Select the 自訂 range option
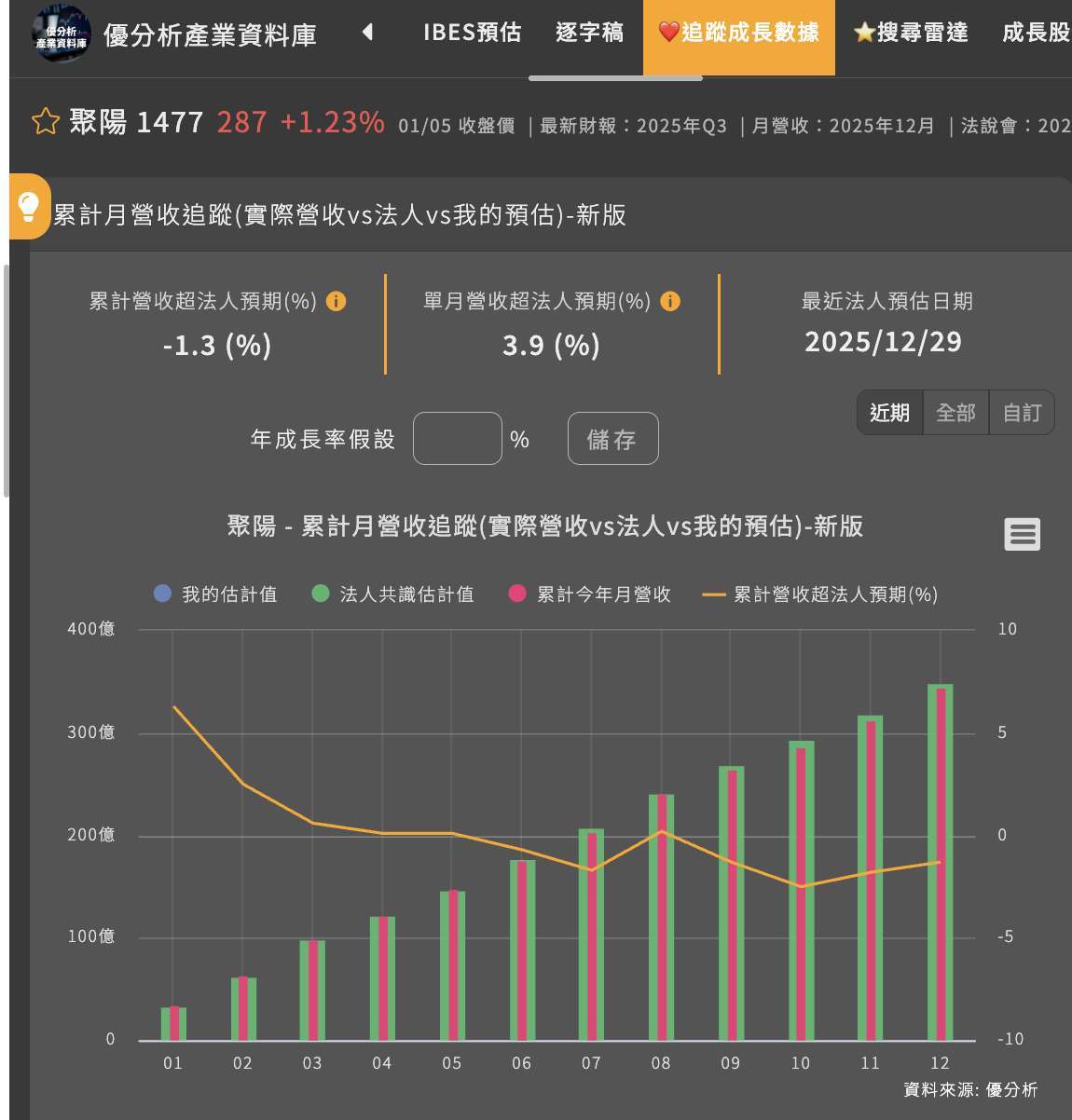 [1021, 413]
